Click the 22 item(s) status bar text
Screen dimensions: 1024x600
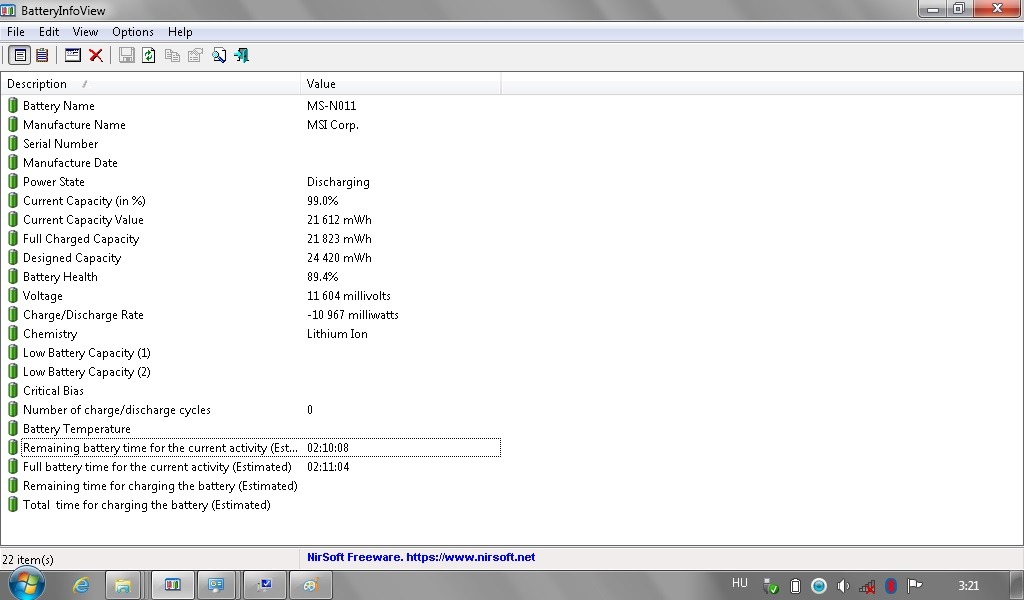(x=28, y=560)
